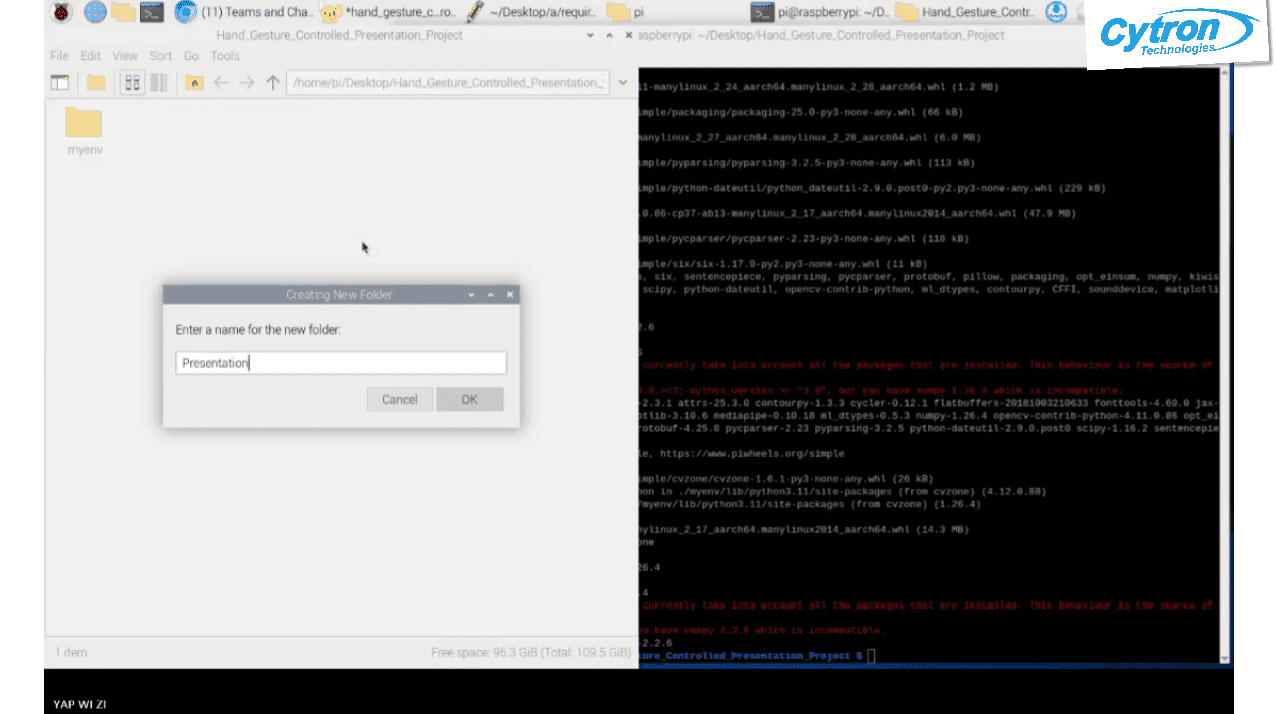Click the new folder toolbar icon

[x=96, y=83]
